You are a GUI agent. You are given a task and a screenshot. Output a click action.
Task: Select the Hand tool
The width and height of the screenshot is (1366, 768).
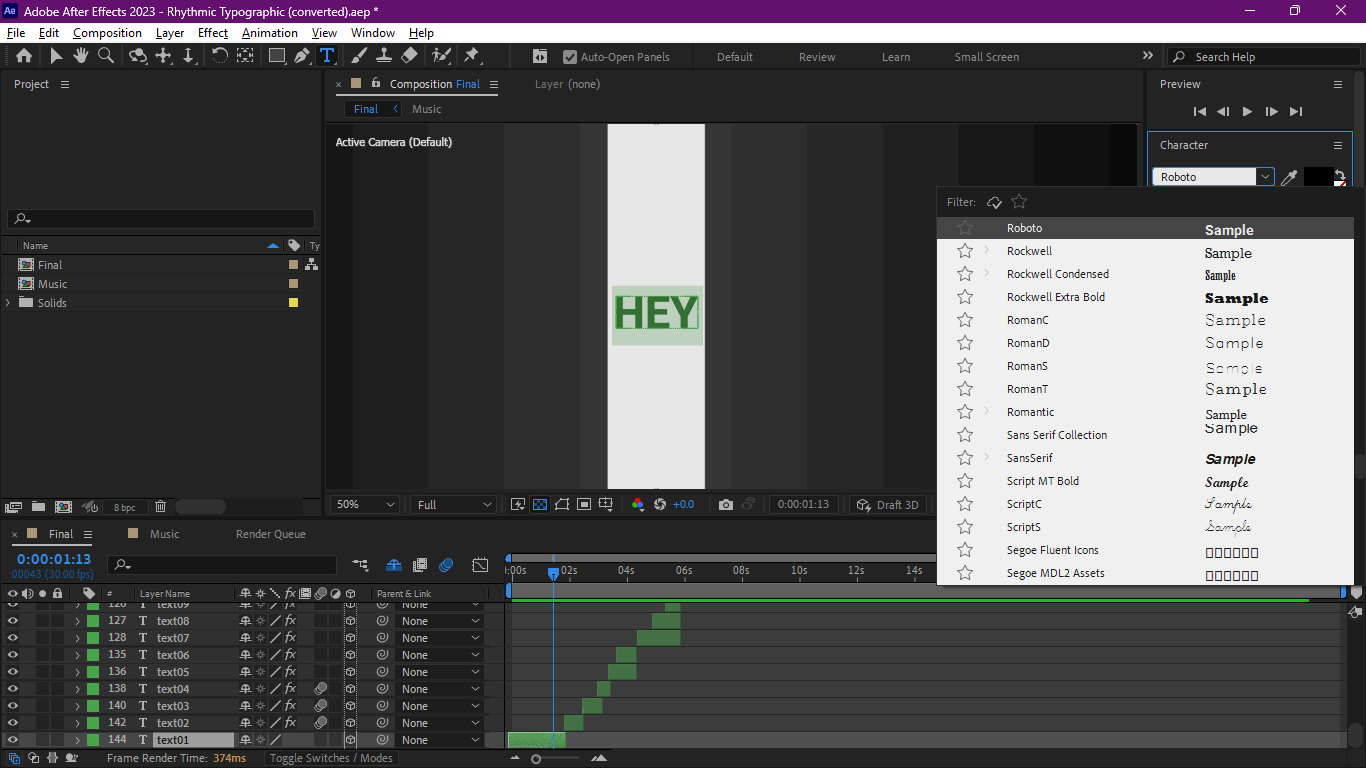(81, 56)
